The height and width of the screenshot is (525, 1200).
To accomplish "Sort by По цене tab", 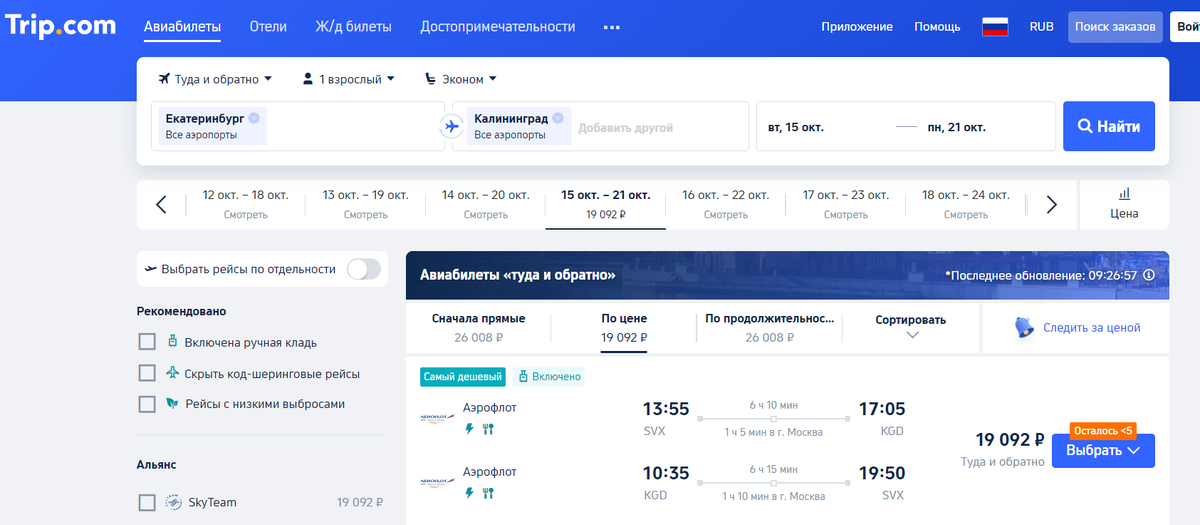I will (x=624, y=328).
